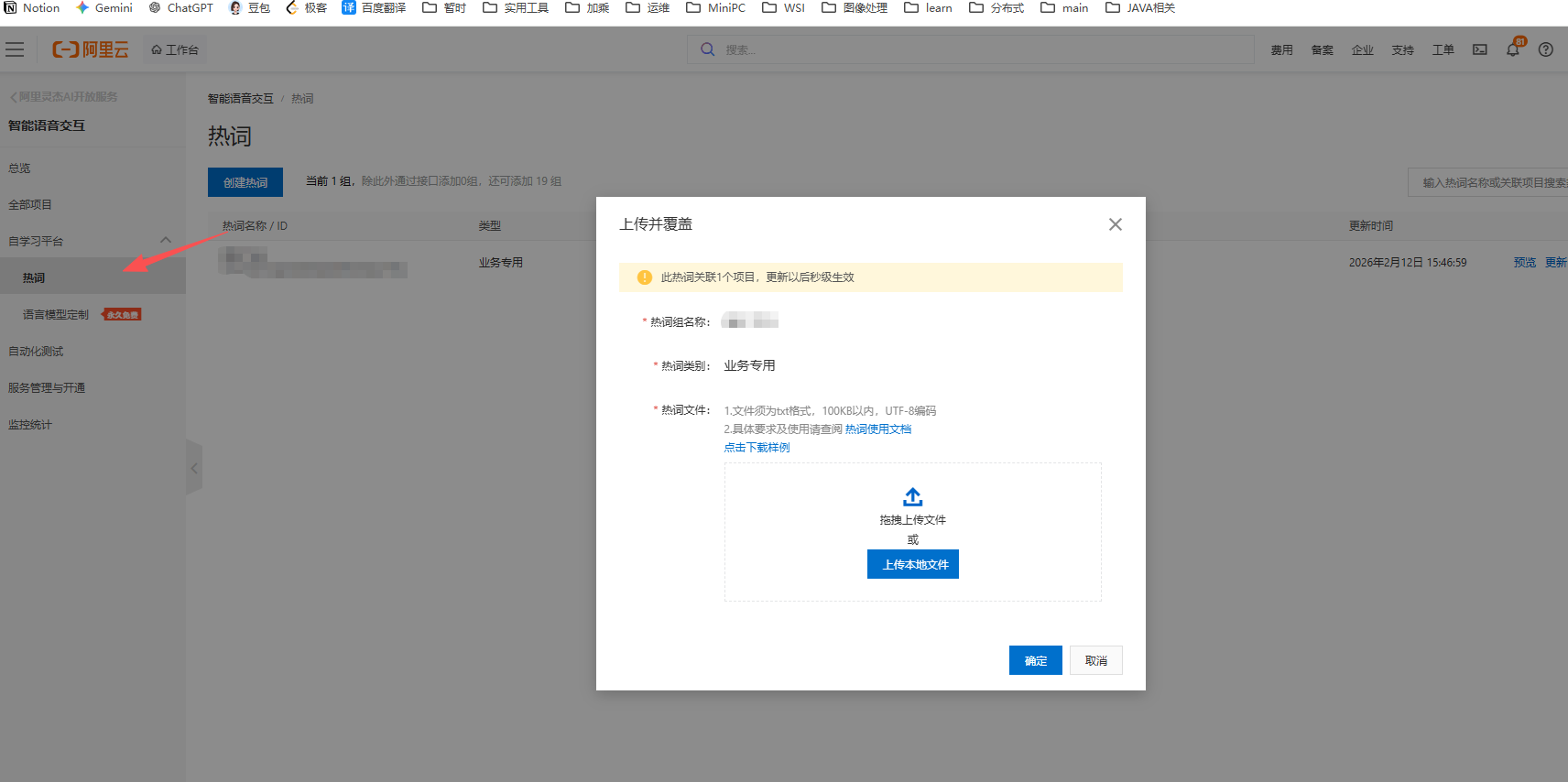Open the 热词使用文档 link
This screenshot has width=1568, height=782.
pos(877,429)
